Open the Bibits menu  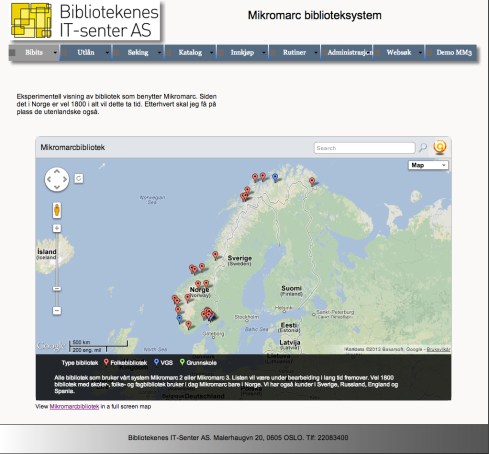34,53
